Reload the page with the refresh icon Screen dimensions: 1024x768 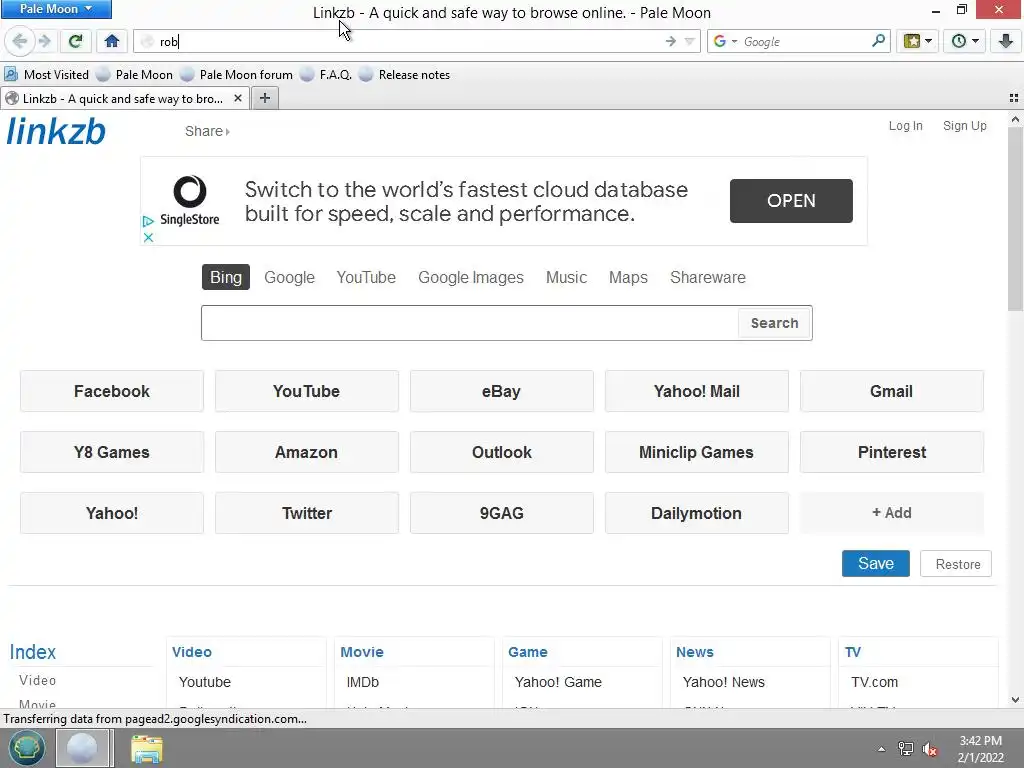point(75,41)
